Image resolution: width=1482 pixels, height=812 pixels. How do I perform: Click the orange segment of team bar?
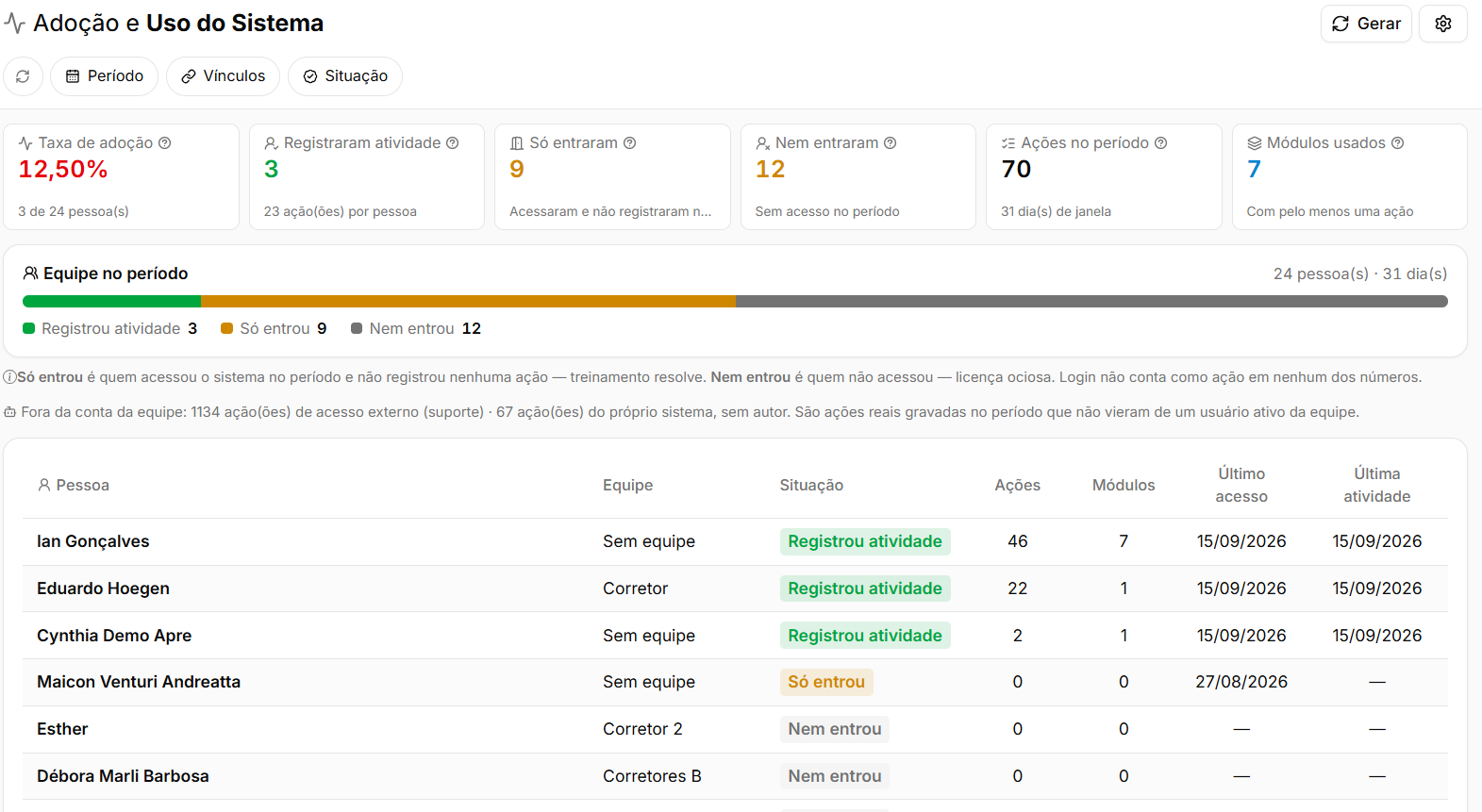click(x=468, y=302)
